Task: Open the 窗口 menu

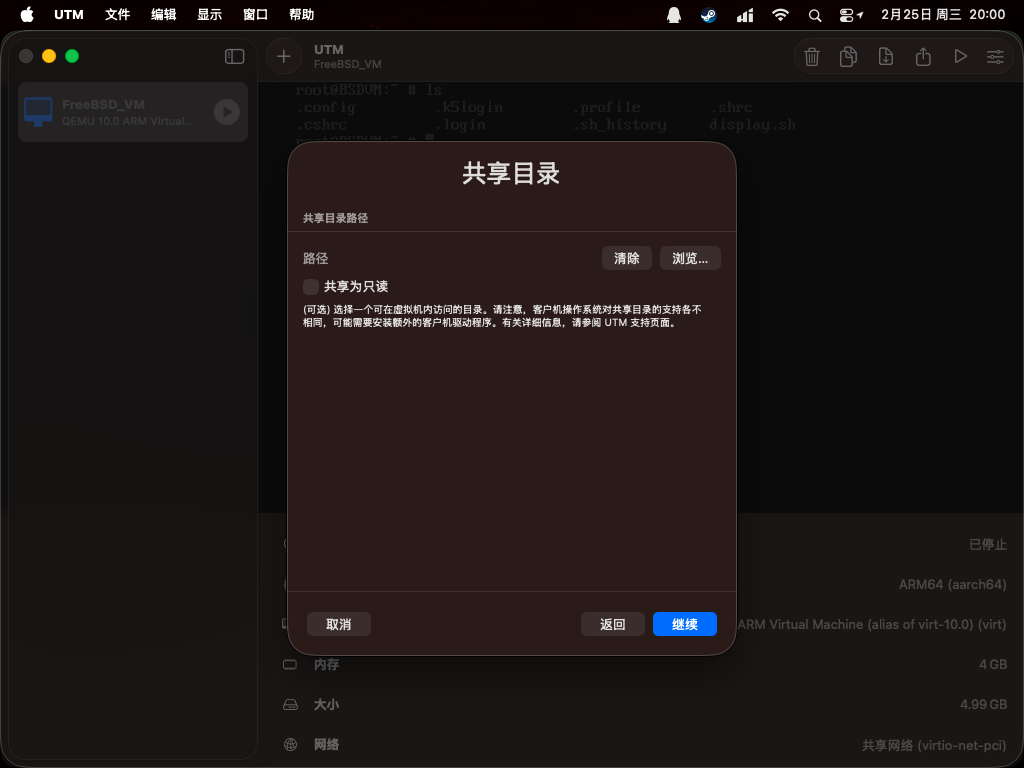Action: [x=255, y=14]
